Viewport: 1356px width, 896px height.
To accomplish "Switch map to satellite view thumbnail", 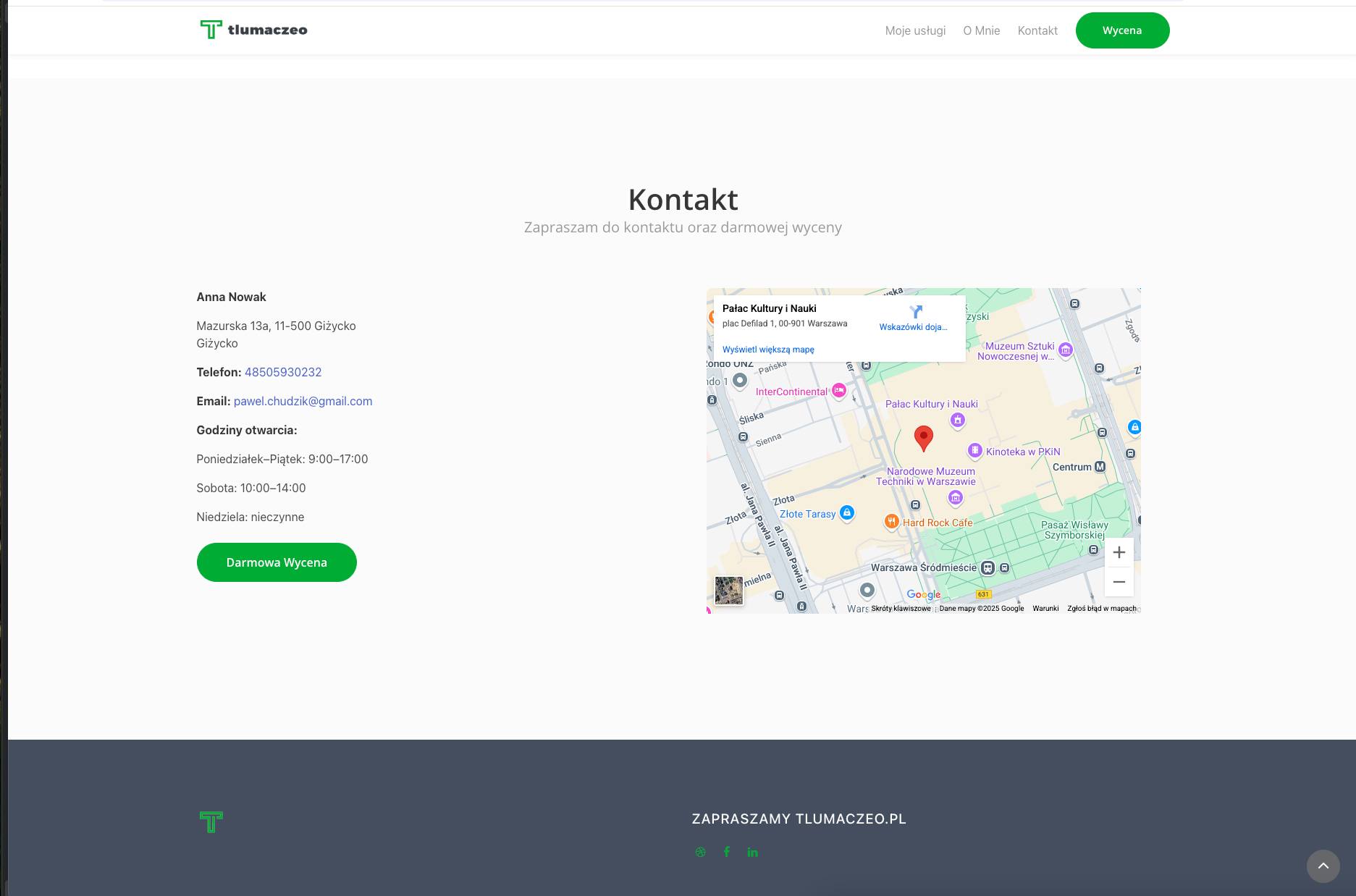I will point(729,591).
